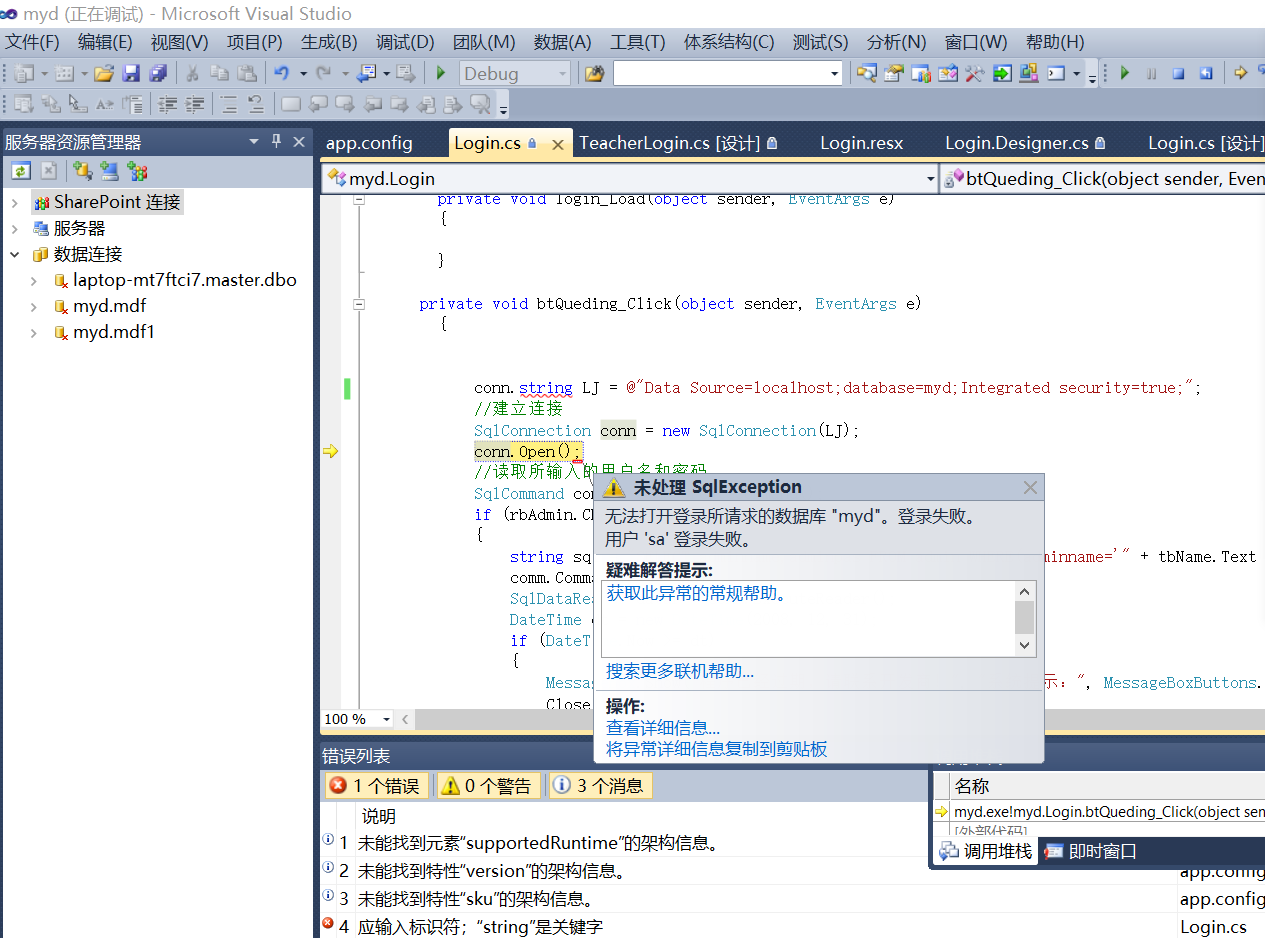
Task: Click the Redo arrow icon
Action: coord(324,73)
